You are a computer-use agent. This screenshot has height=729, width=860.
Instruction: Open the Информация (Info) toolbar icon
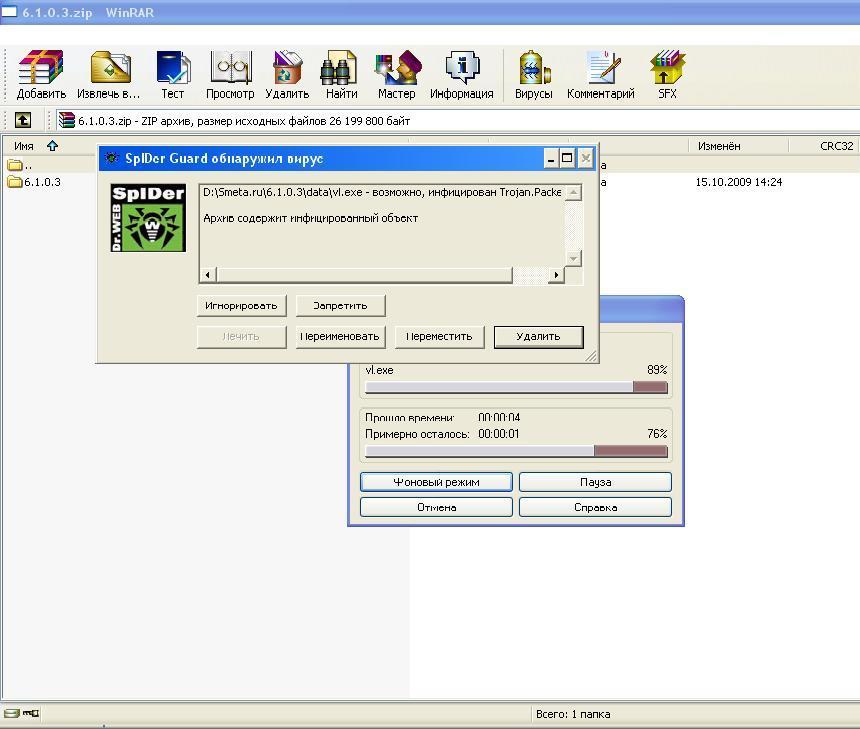click(461, 71)
